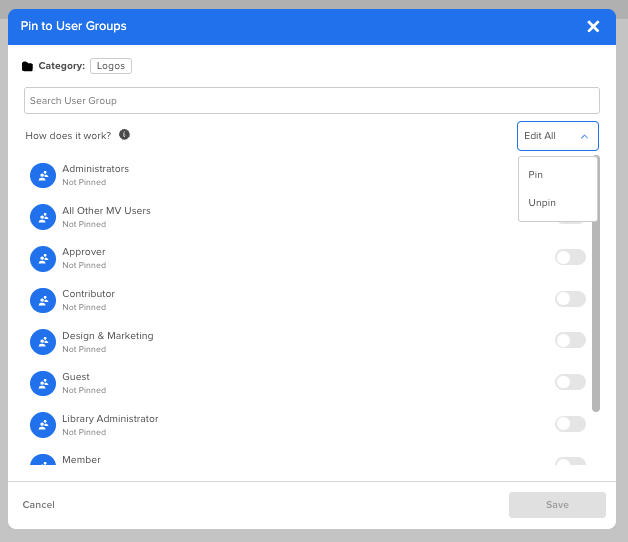Focus the Search User Group field
The width and height of the screenshot is (628, 542).
coord(312,101)
